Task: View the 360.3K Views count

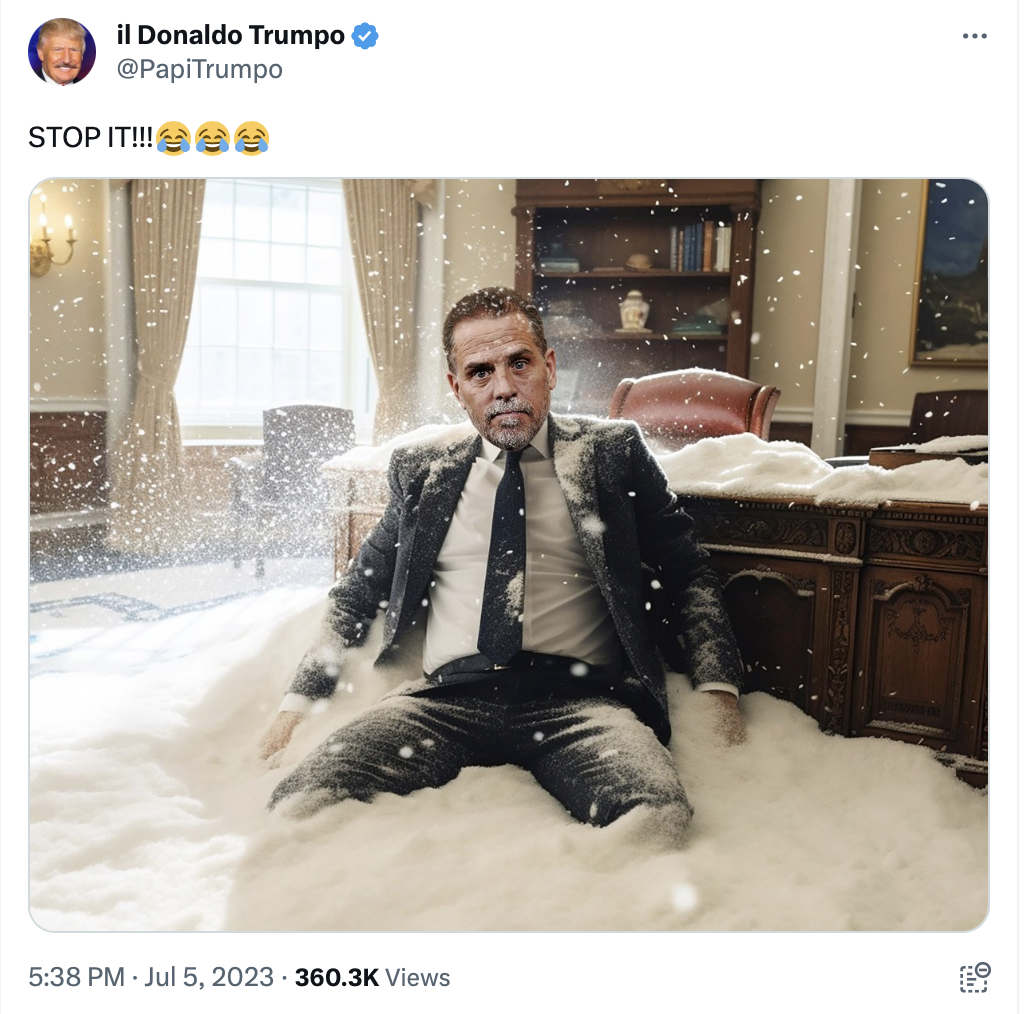Action: tap(372, 977)
